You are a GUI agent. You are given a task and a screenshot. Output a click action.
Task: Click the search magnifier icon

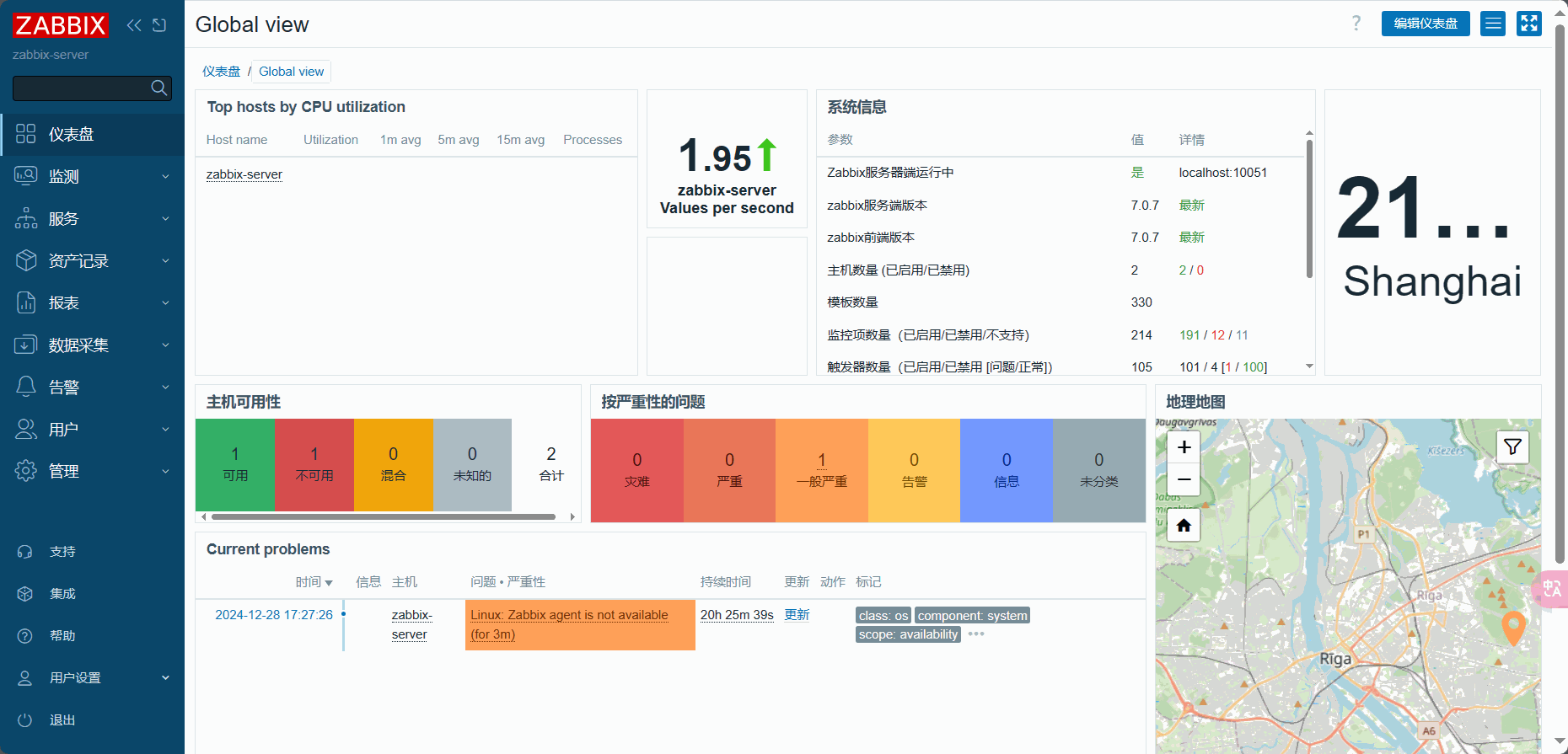(x=158, y=88)
